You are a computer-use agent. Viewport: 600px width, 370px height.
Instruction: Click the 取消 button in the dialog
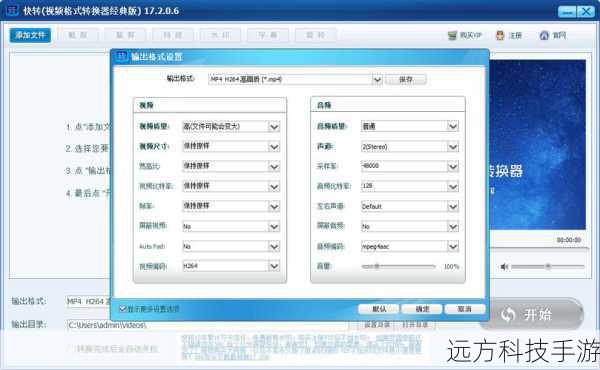pyautogui.click(x=465, y=309)
